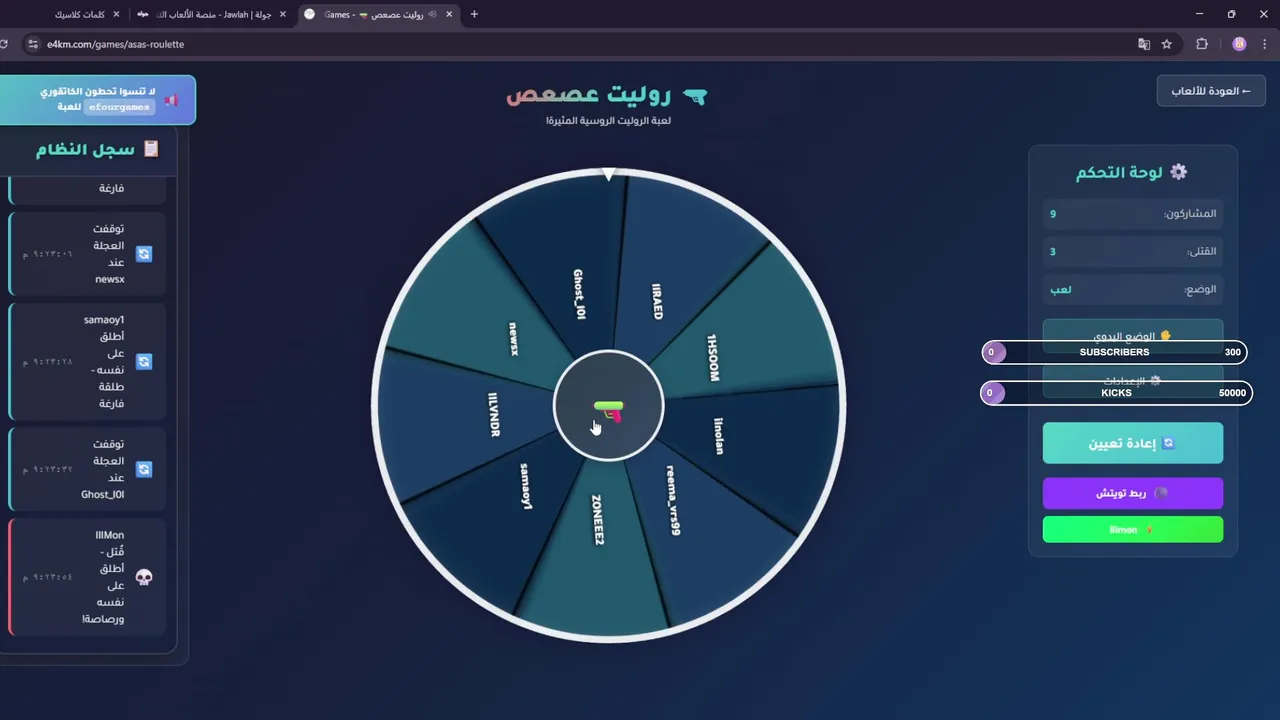This screenshot has height=720, width=1280.
Task: Select the روليت عصعص Games tab
Action: (378, 14)
